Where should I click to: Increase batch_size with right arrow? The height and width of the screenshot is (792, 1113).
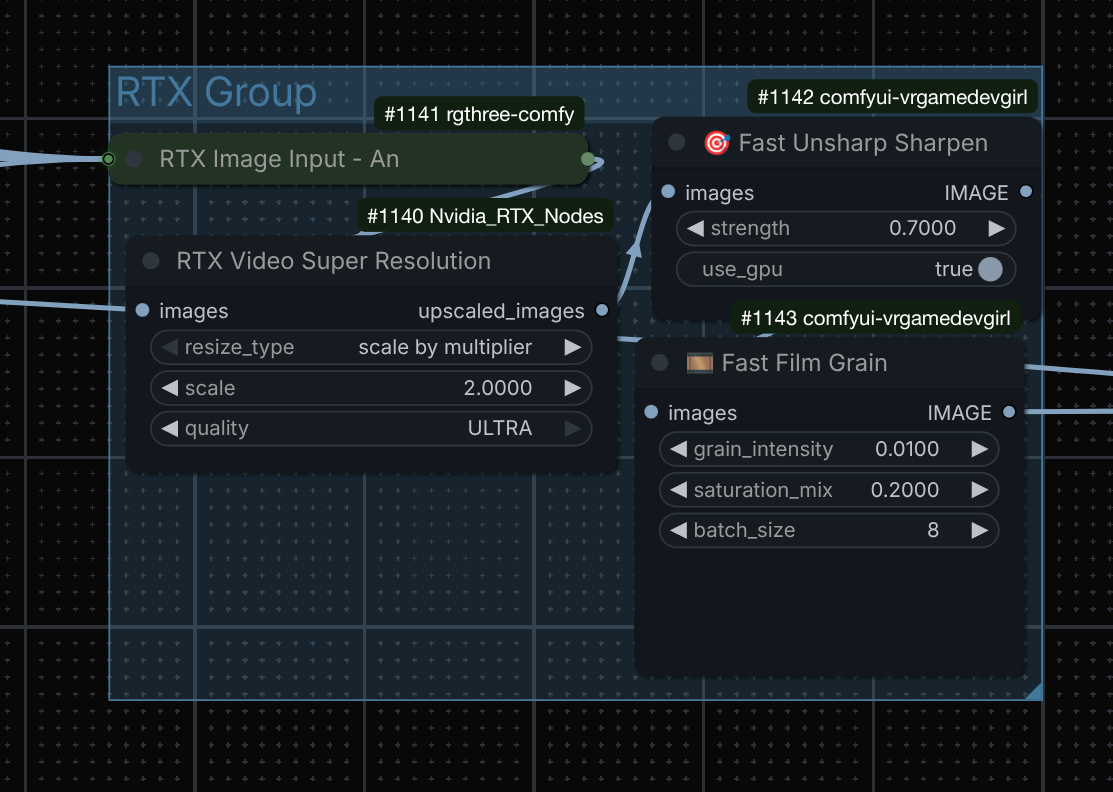pos(980,530)
